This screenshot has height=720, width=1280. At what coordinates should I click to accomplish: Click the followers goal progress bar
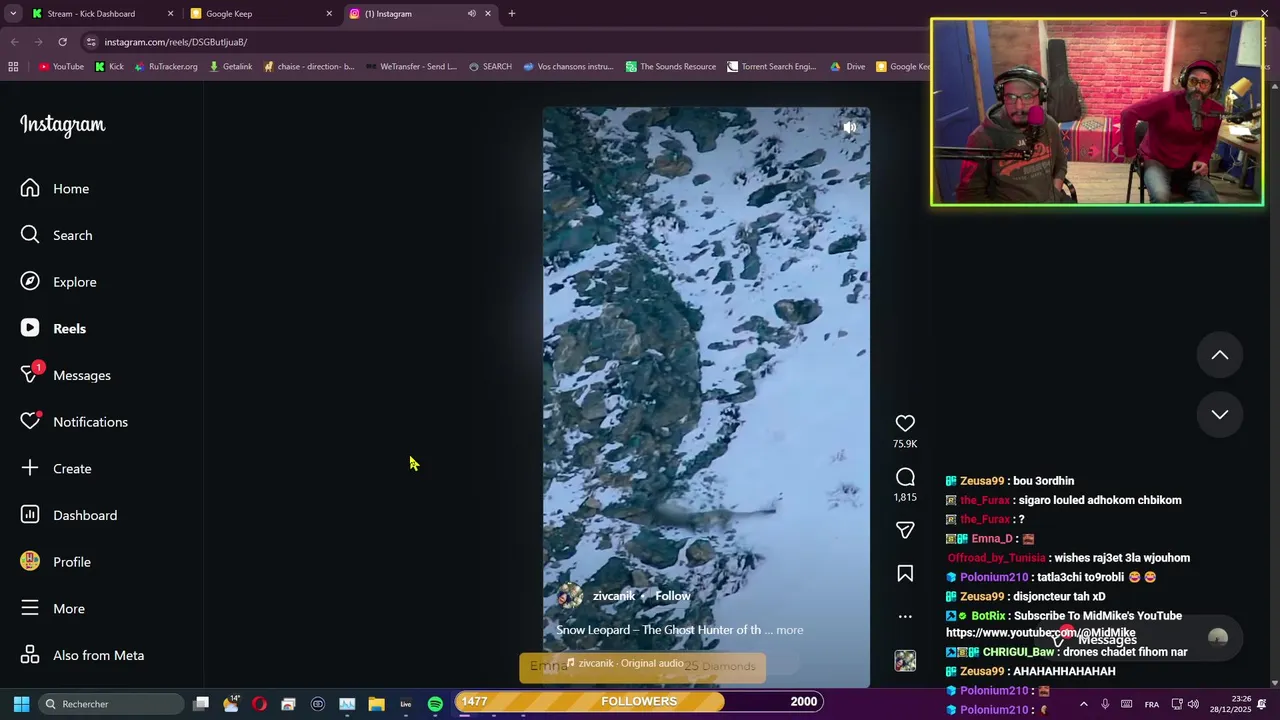(639, 701)
